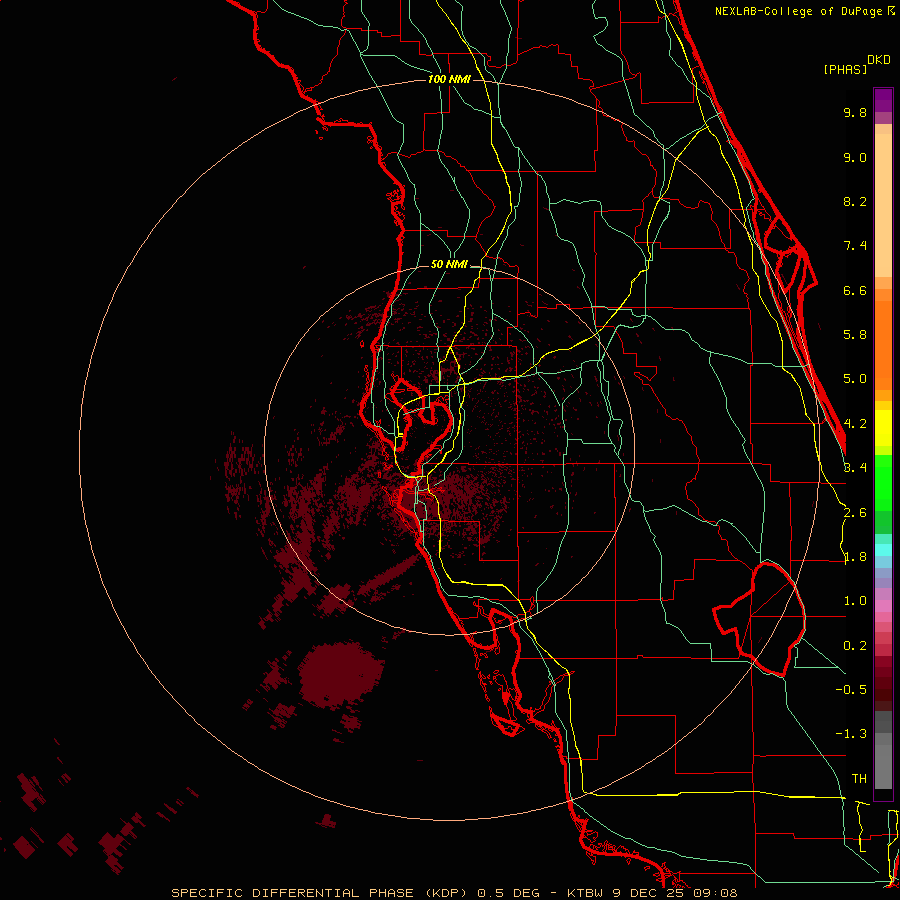Click the 9.8 value on the color scale

tap(855, 113)
